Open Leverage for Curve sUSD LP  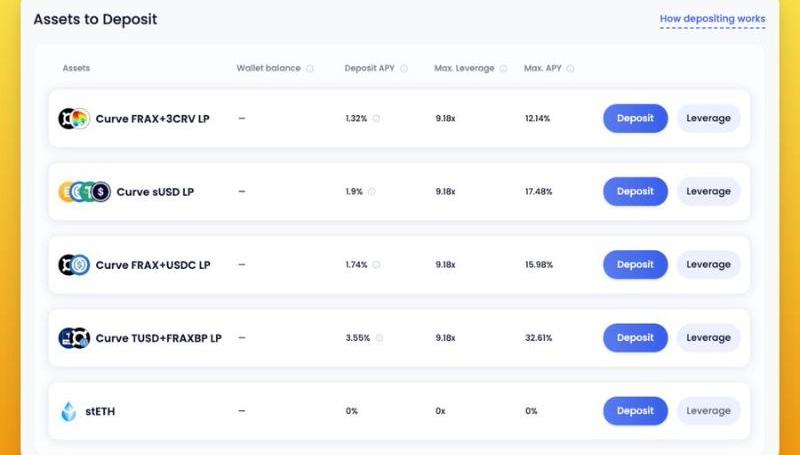[x=708, y=191]
